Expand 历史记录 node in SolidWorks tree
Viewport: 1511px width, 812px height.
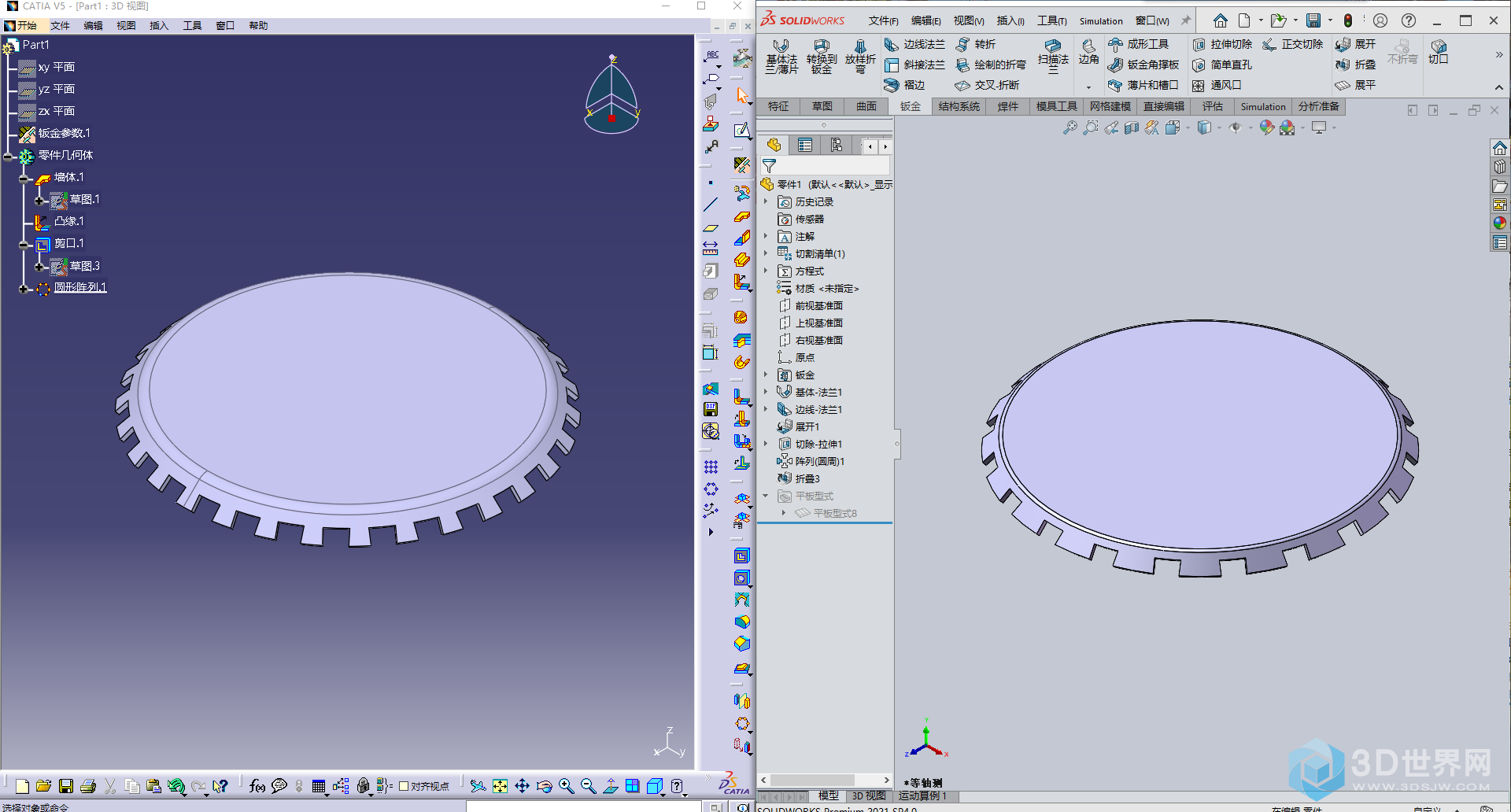[766, 202]
